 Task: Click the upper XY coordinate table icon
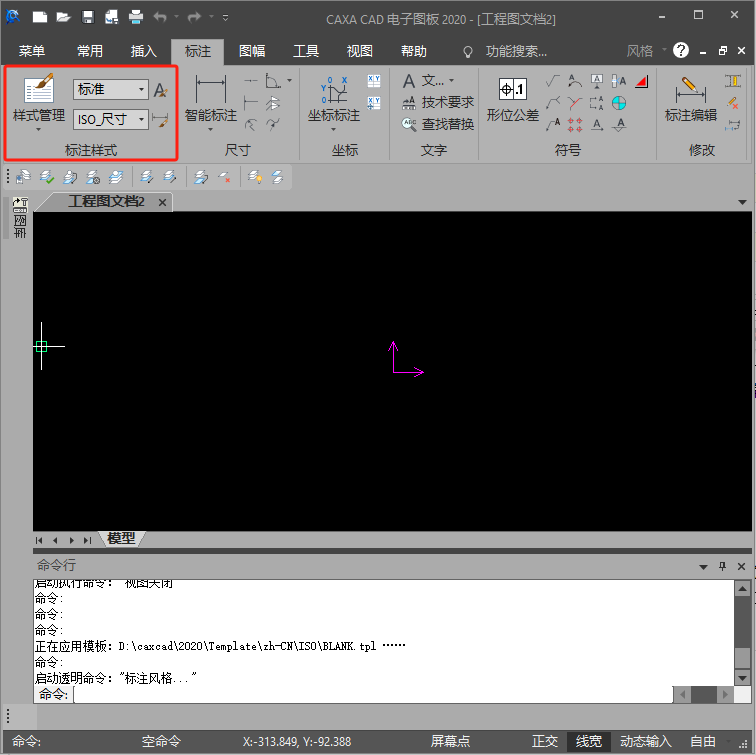point(374,81)
